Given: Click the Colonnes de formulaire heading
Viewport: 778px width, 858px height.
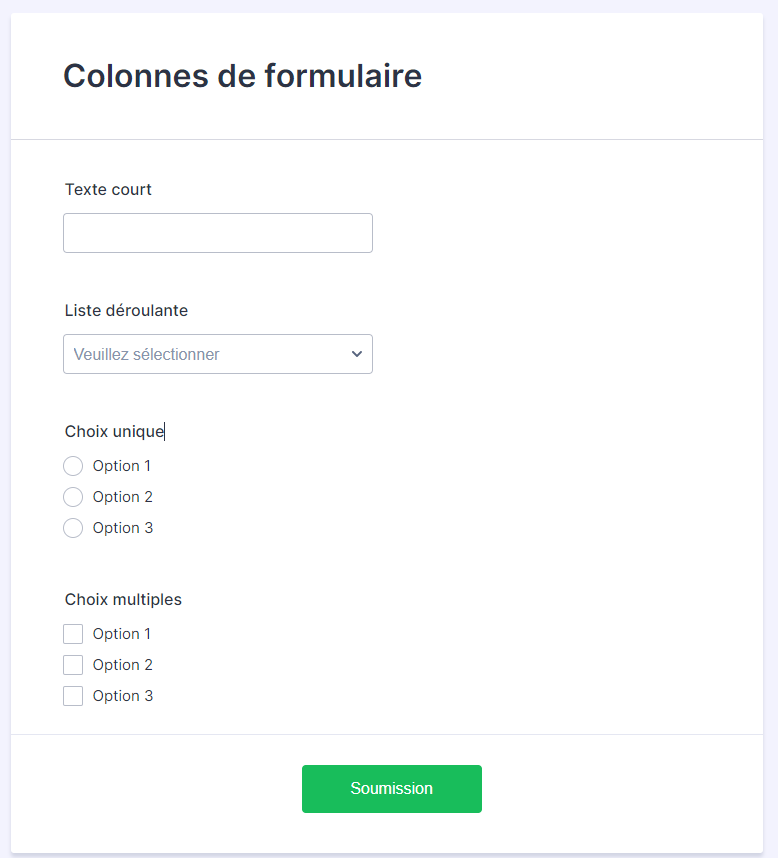Looking at the screenshot, I should (x=242, y=76).
